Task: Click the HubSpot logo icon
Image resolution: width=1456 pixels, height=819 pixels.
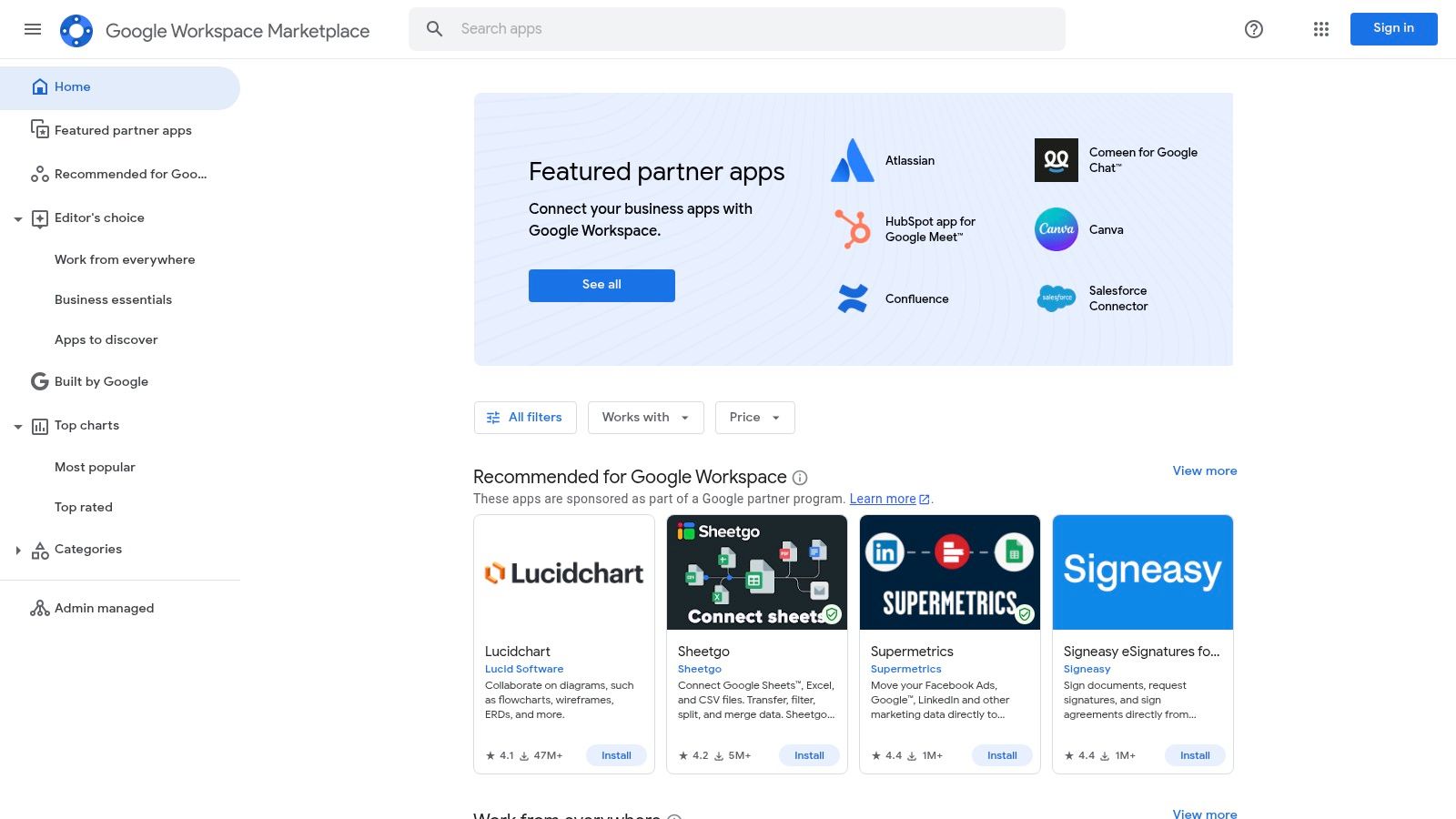Action: click(x=853, y=229)
